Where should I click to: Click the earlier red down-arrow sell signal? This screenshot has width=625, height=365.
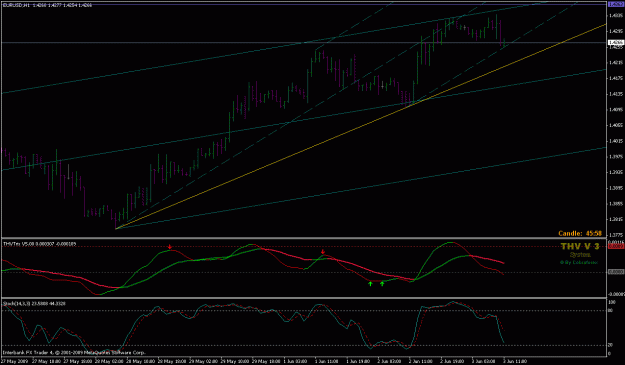170,247
